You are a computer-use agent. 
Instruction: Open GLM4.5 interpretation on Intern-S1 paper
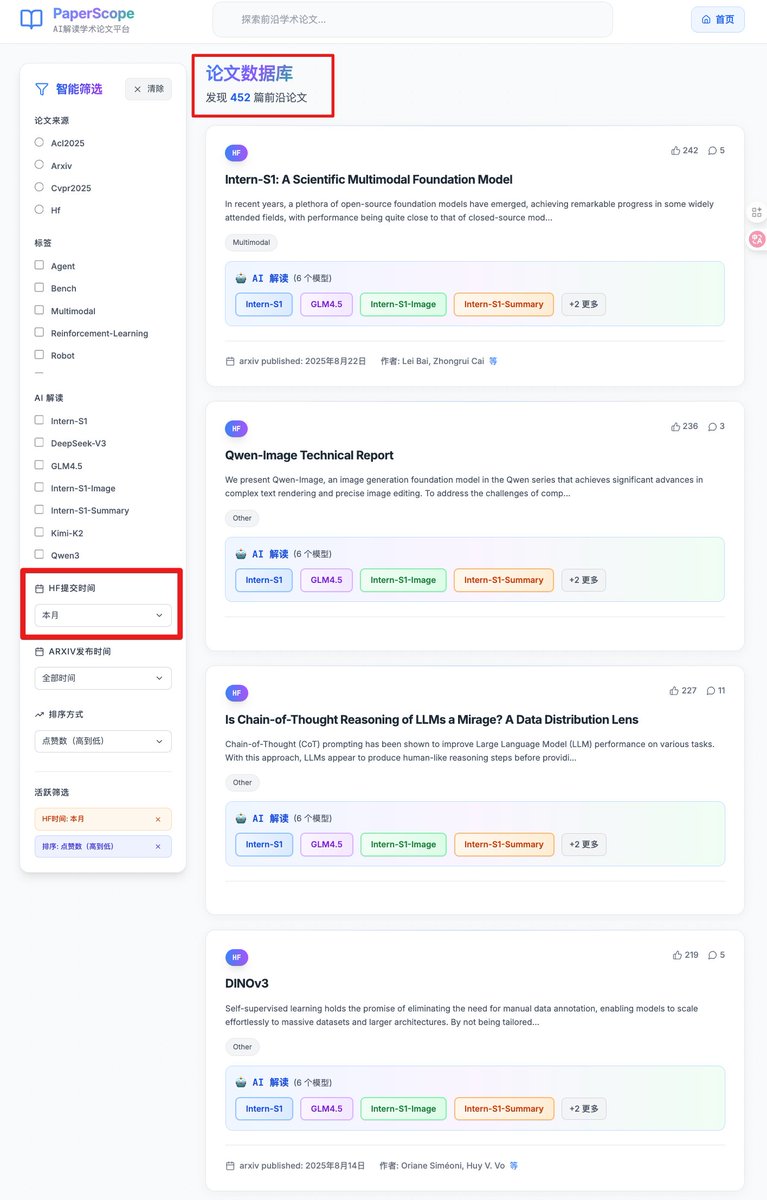326,304
